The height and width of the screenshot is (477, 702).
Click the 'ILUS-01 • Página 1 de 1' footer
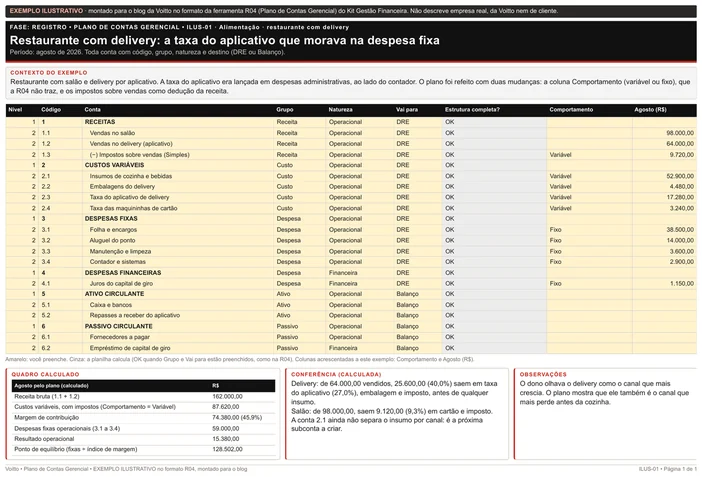tap(668, 469)
